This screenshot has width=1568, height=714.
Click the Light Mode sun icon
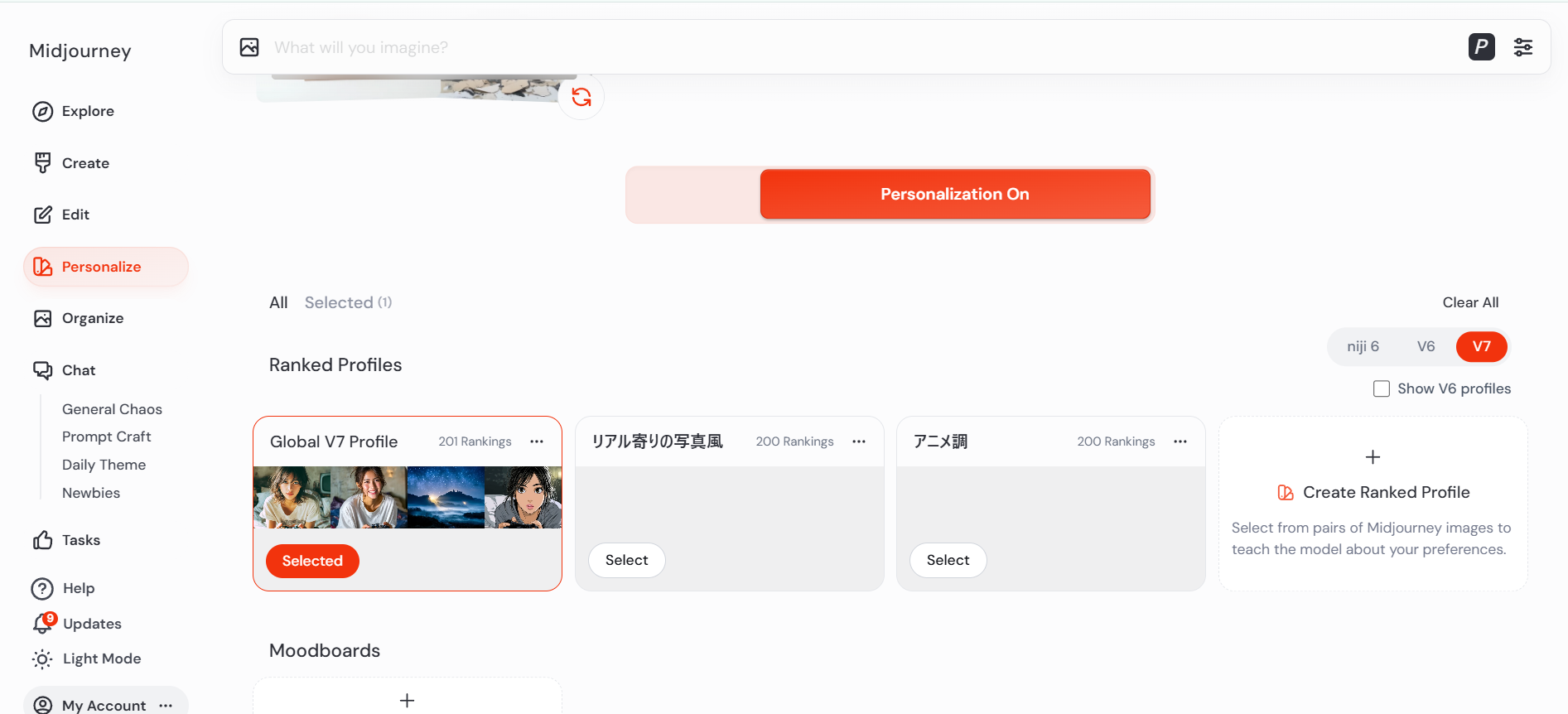pos(42,659)
